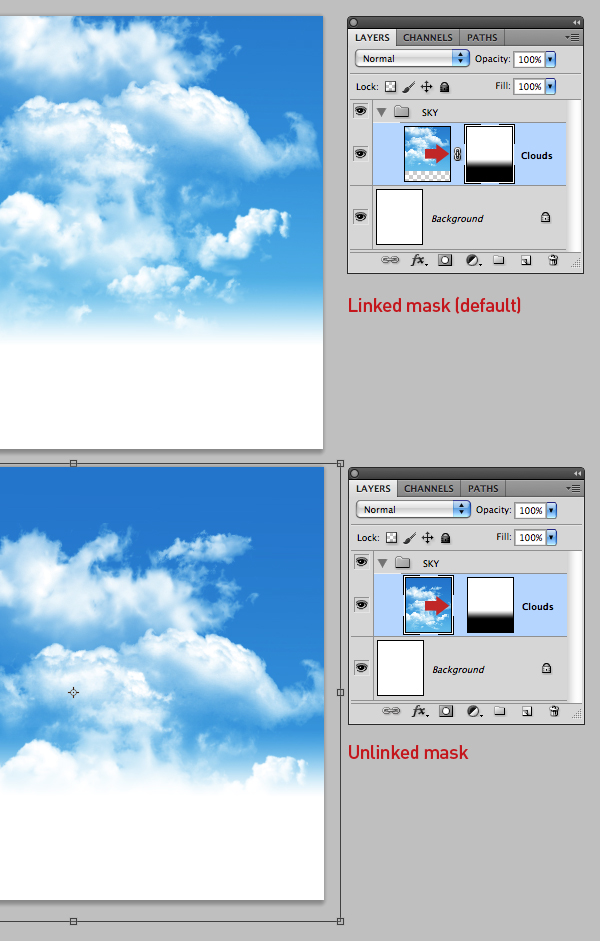Screen dimensions: 600x941
Task: Open fx layer styles in Unlinked mask panel
Action: [x=420, y=711]
